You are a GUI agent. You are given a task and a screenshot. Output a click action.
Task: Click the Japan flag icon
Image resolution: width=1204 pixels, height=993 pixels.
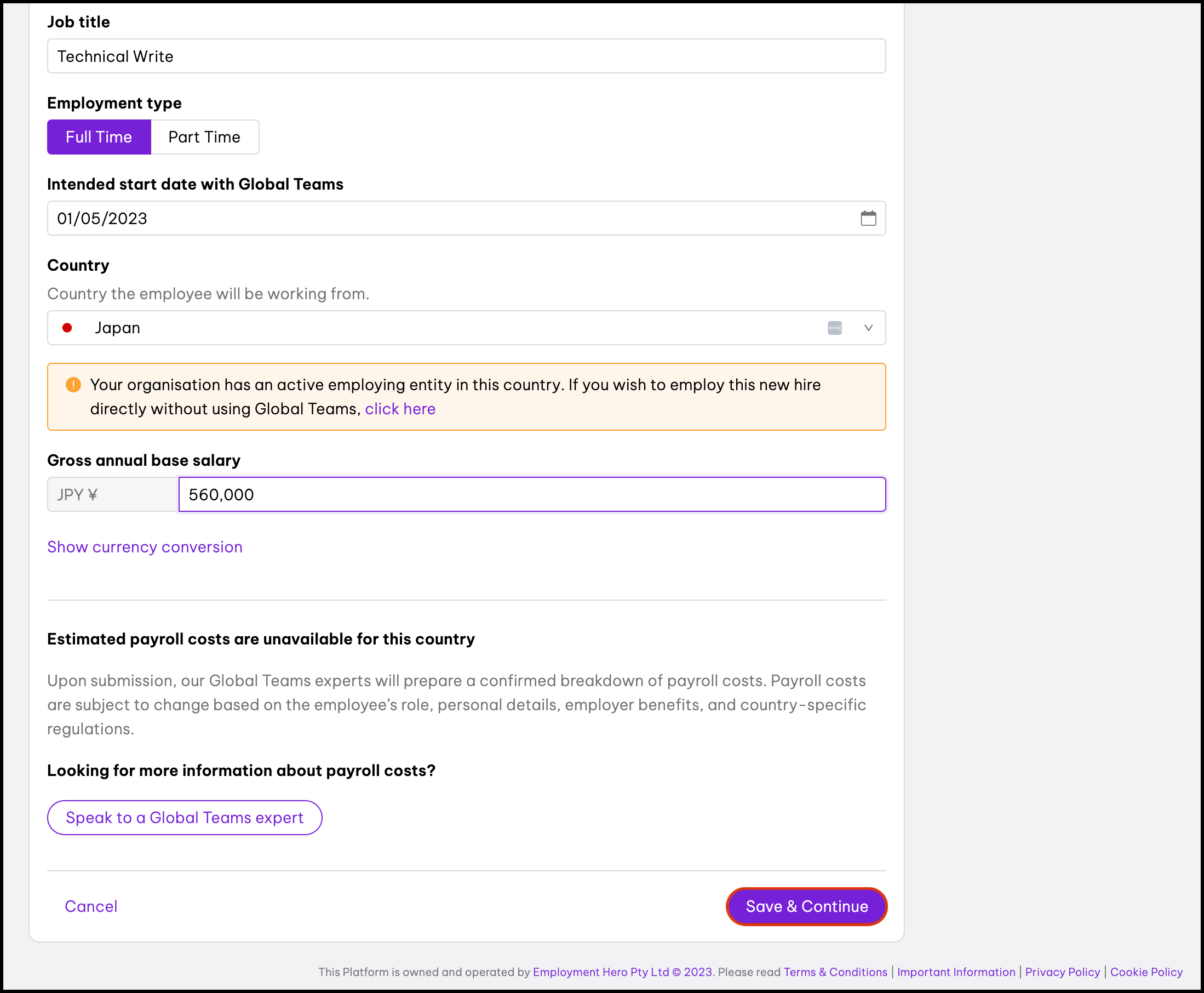click(67, 328)
